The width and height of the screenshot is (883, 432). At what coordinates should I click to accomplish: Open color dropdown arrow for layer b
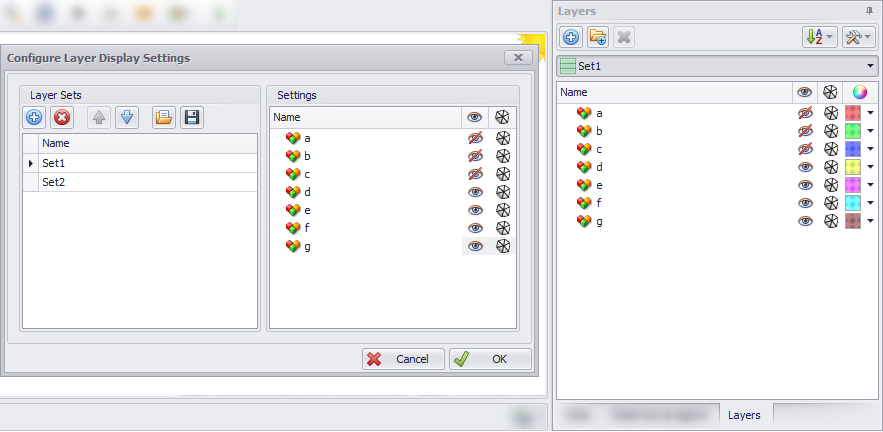click(871, 131)
